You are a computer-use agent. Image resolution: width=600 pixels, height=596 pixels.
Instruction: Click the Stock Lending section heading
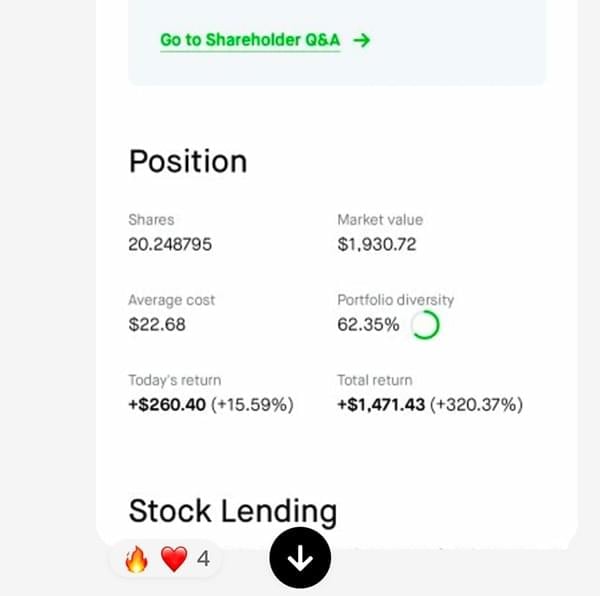232,511
